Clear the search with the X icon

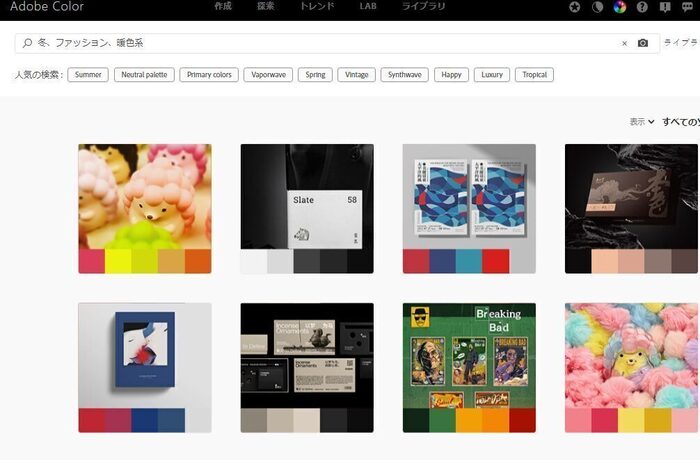point(625,43)
